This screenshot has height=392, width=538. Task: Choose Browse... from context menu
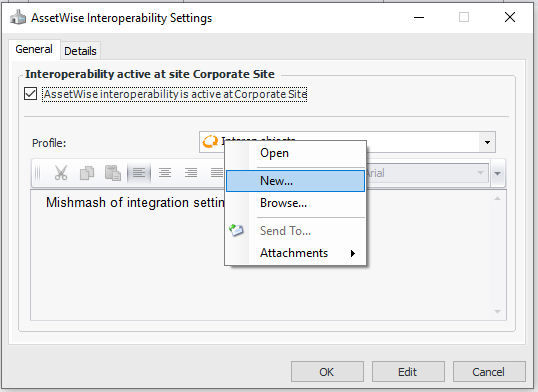[x=295, y=203]
